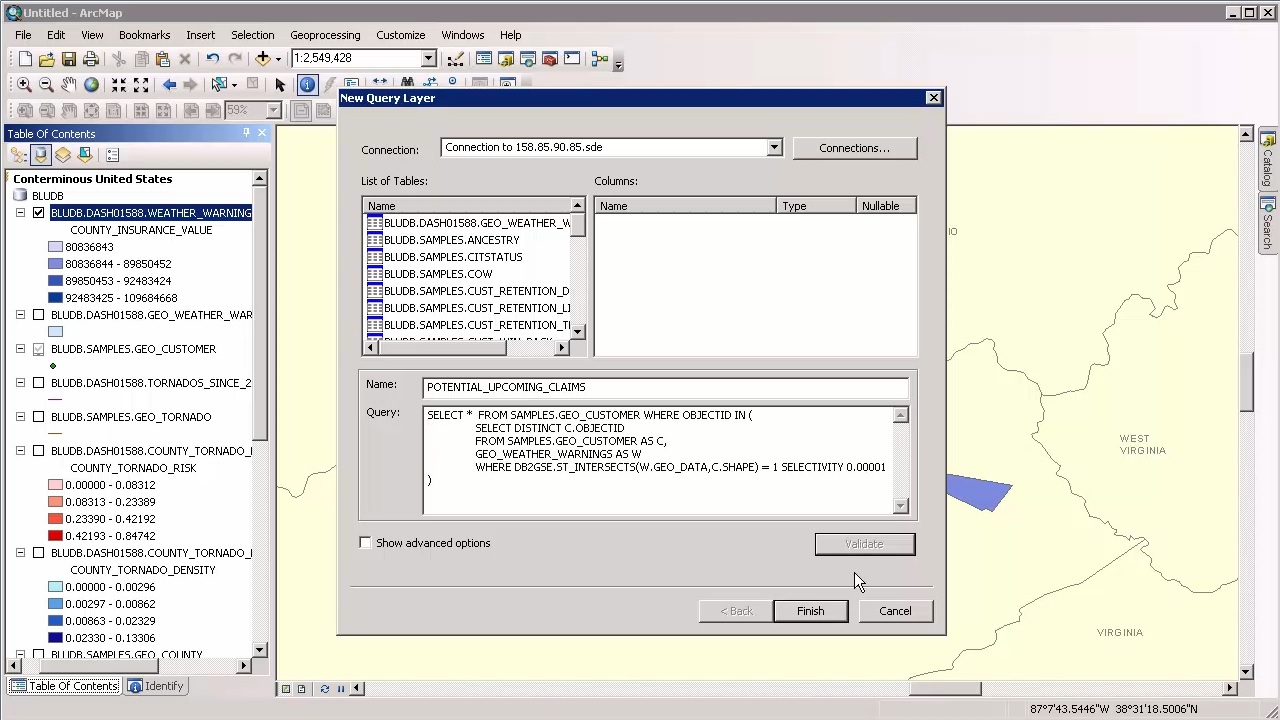The height and width of the screenshot is (720, 1280).
Task: Uncheck the WEATHER_WARNING layer visibility
Action: [x=38, y=213]
